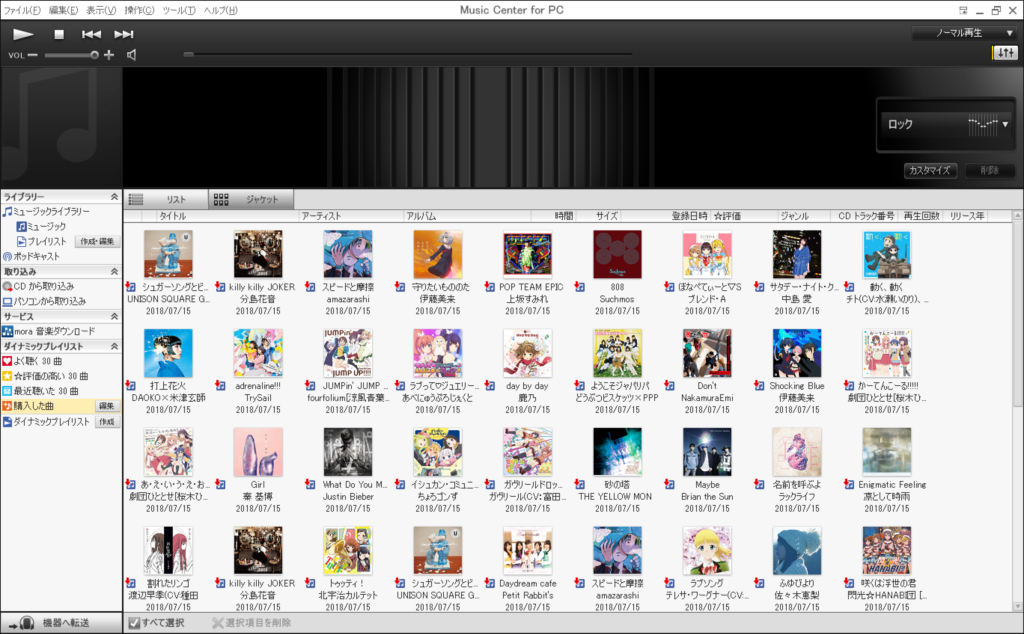
Task: Select the 最近聴いた 30 曲 playlist
Action: [40, 391]
